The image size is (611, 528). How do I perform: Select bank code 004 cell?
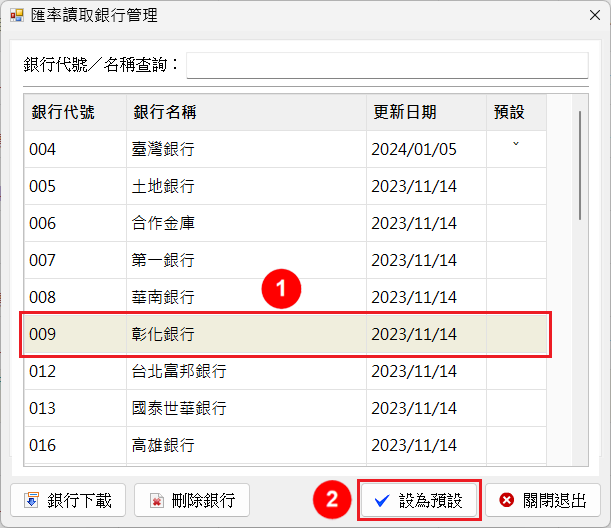pos(75,149)
